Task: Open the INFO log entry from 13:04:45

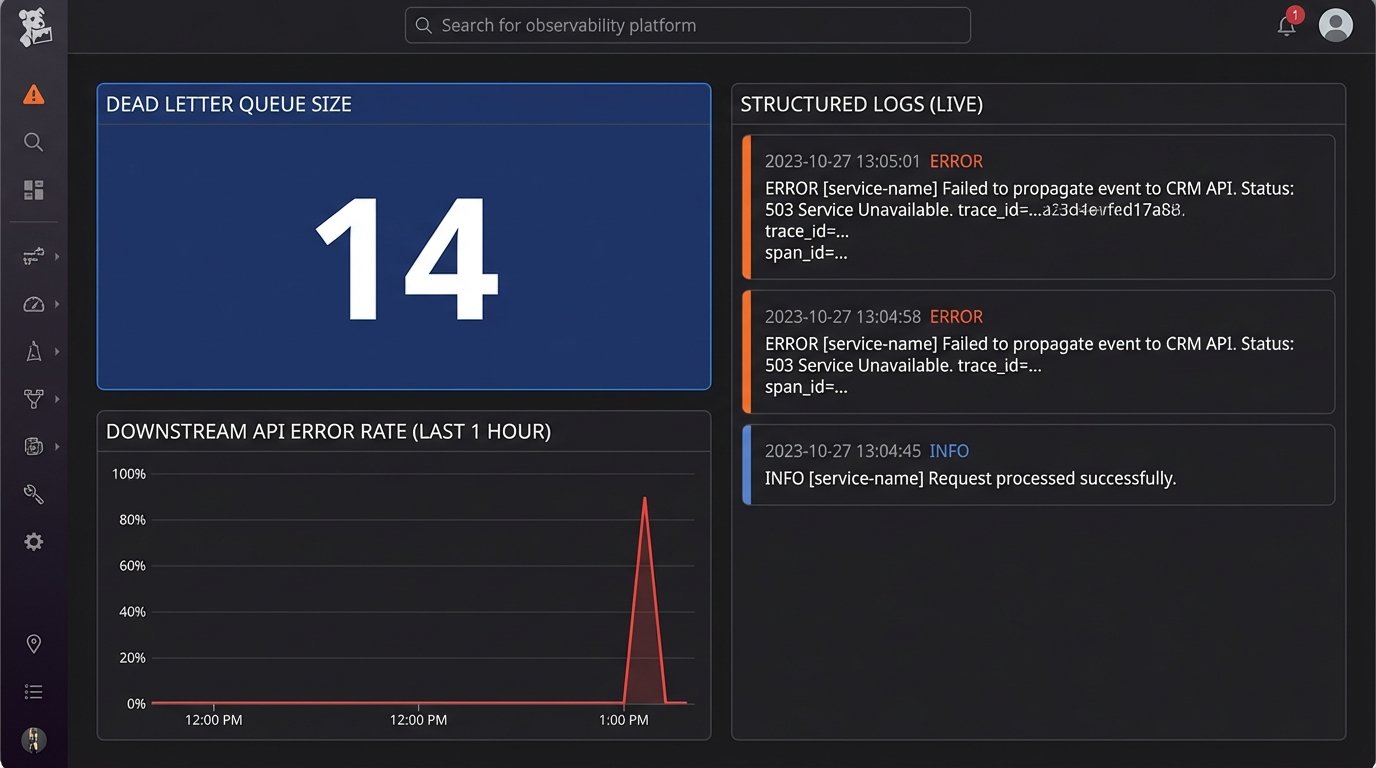Action: 1037,464
